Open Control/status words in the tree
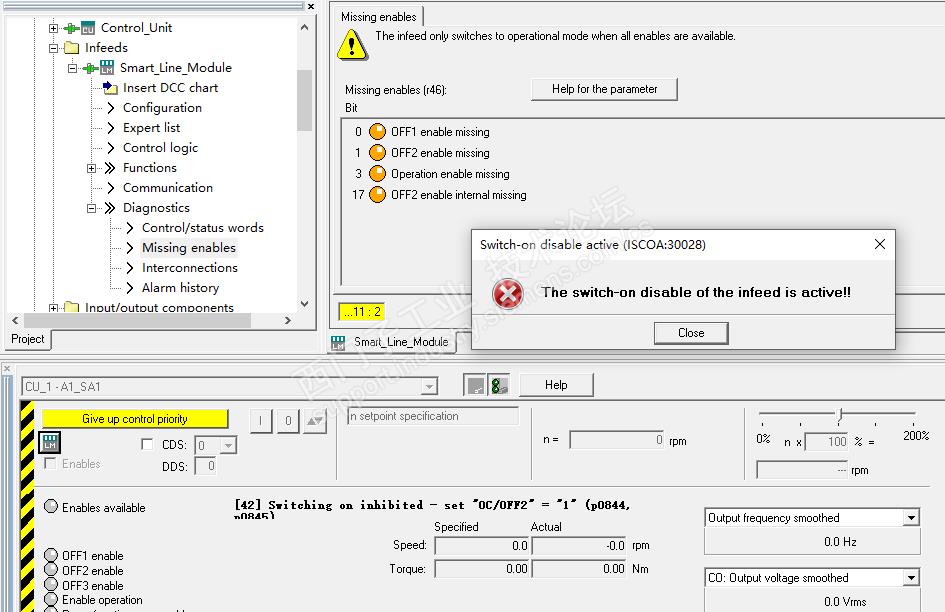This screenshot has height=612, width=945. pyautogui.click(x=202, y=228)
